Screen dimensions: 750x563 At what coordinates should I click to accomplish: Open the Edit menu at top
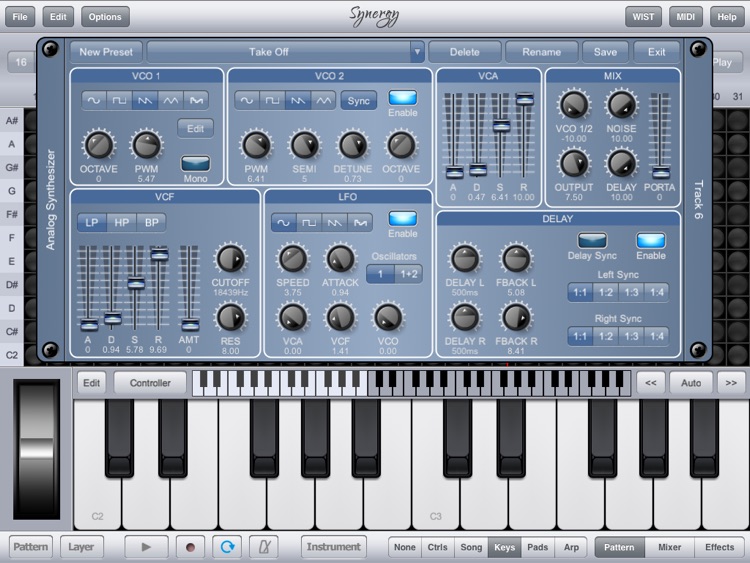click(x=58, y=17)
